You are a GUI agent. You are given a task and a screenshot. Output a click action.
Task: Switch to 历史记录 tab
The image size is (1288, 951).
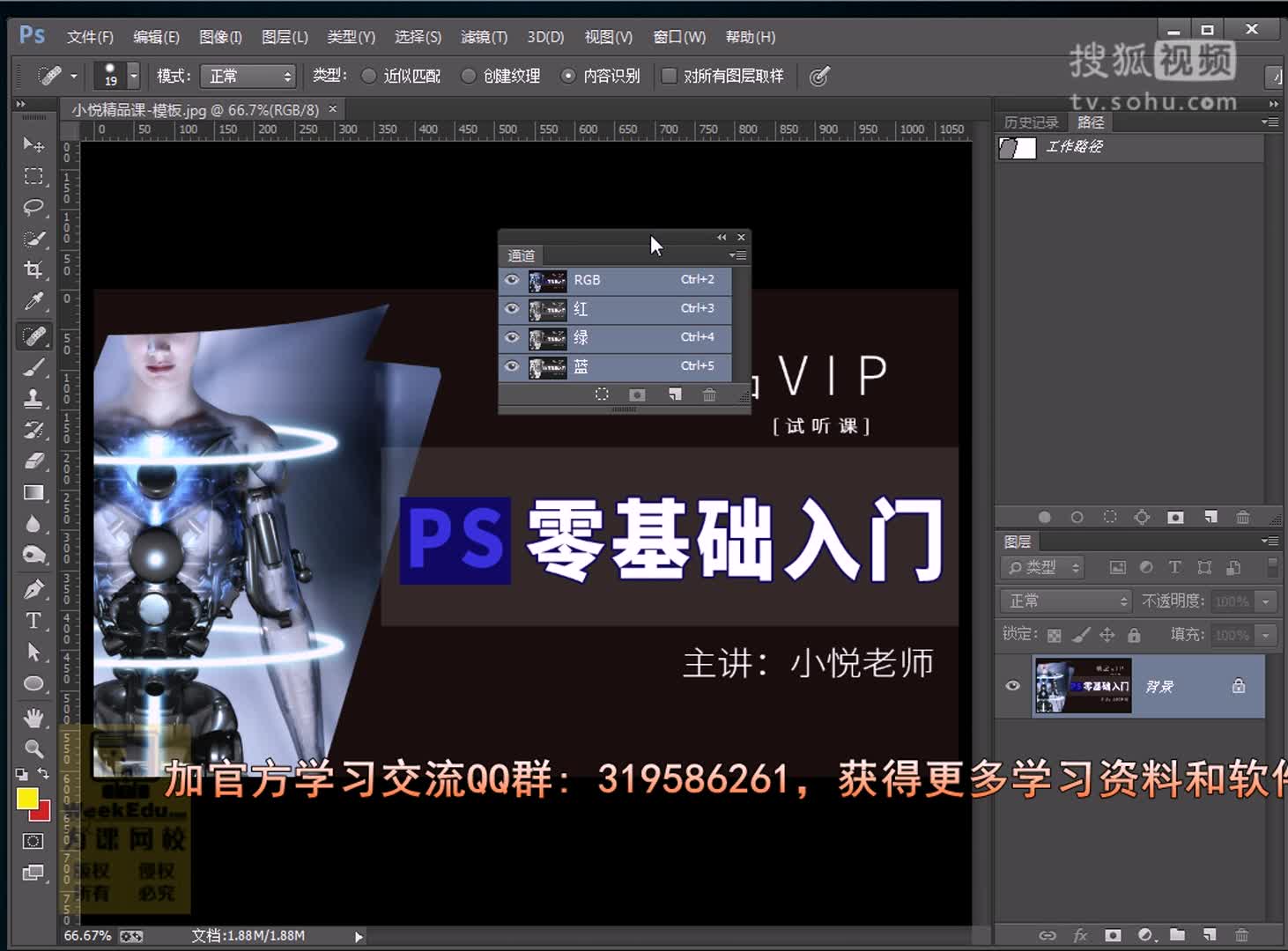tap(1032, 122)
